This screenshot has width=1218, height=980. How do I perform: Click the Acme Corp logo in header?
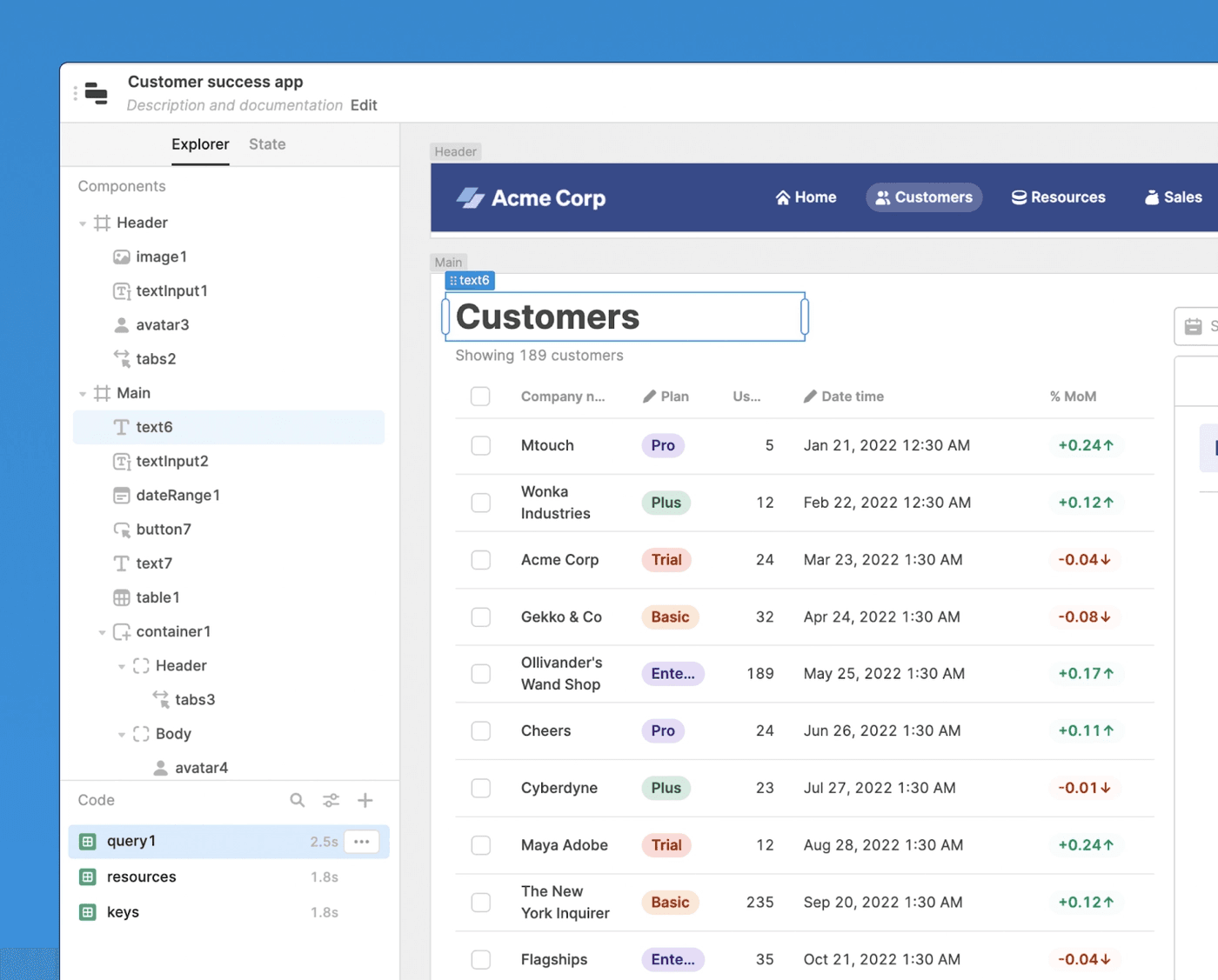(x=532, y=198)
